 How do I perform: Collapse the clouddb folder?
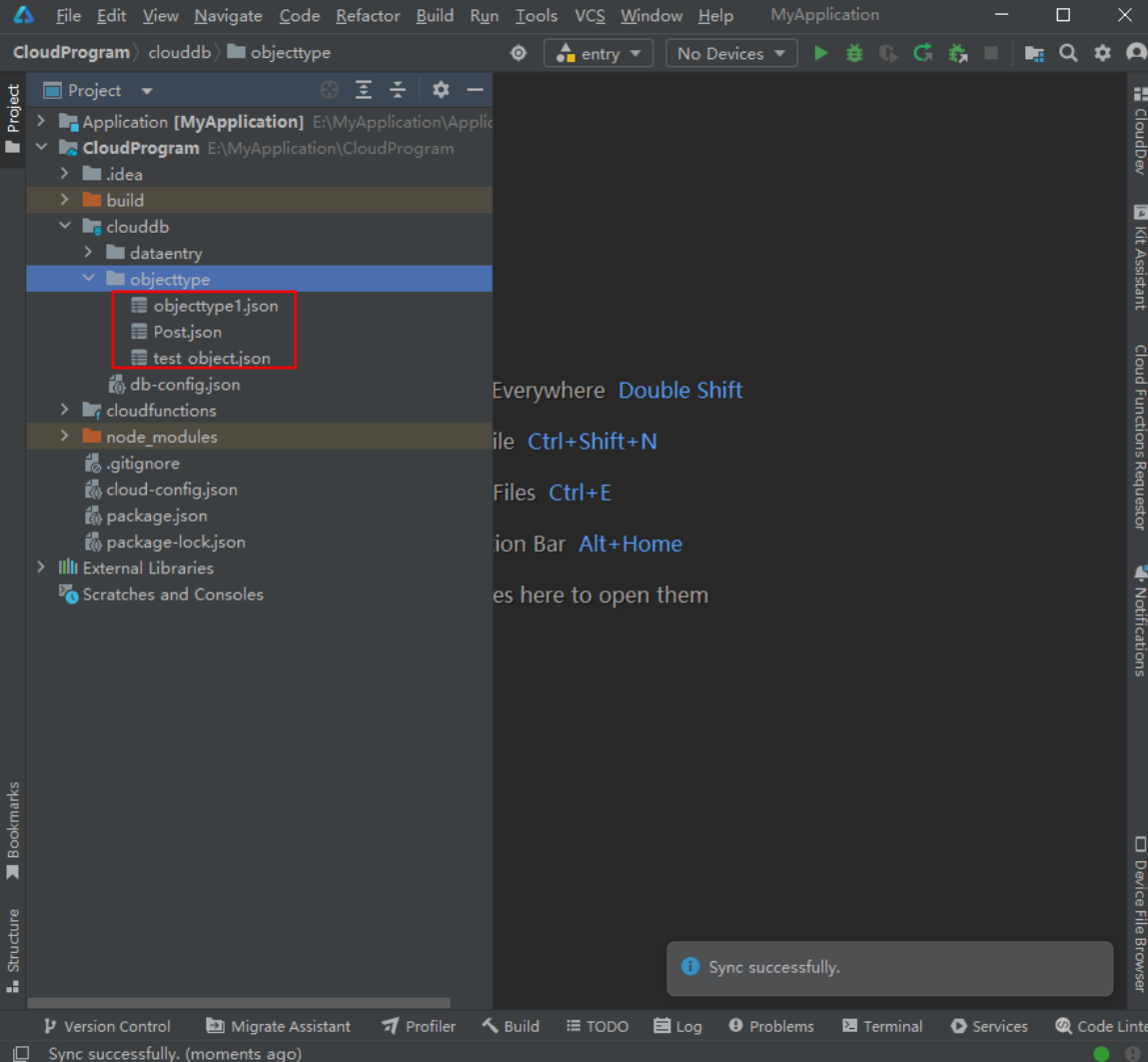pos(64,226)
